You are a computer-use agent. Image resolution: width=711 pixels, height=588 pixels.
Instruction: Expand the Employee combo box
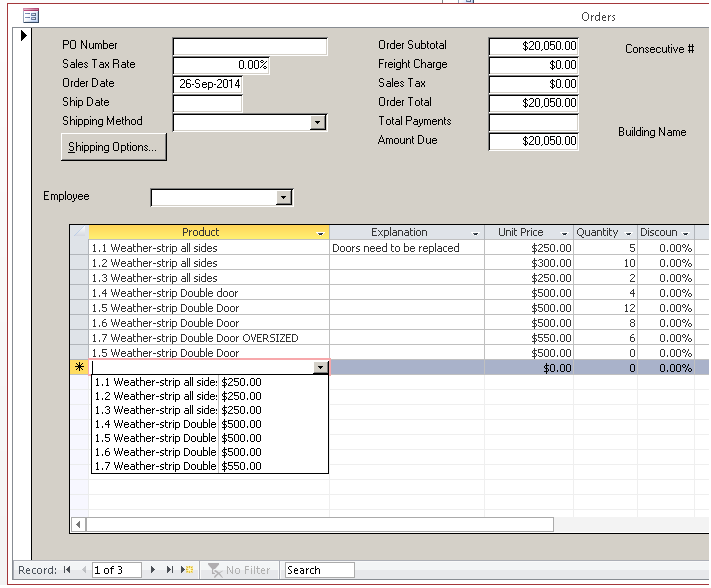284,198
